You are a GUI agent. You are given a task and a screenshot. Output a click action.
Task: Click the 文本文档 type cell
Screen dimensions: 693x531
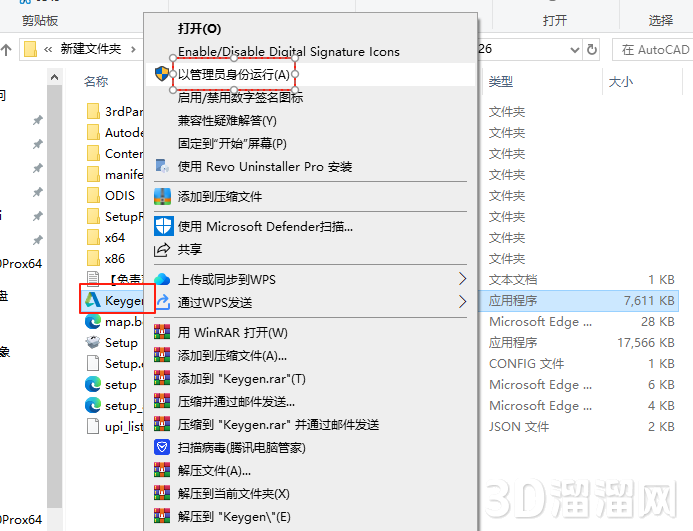[513, 279]
